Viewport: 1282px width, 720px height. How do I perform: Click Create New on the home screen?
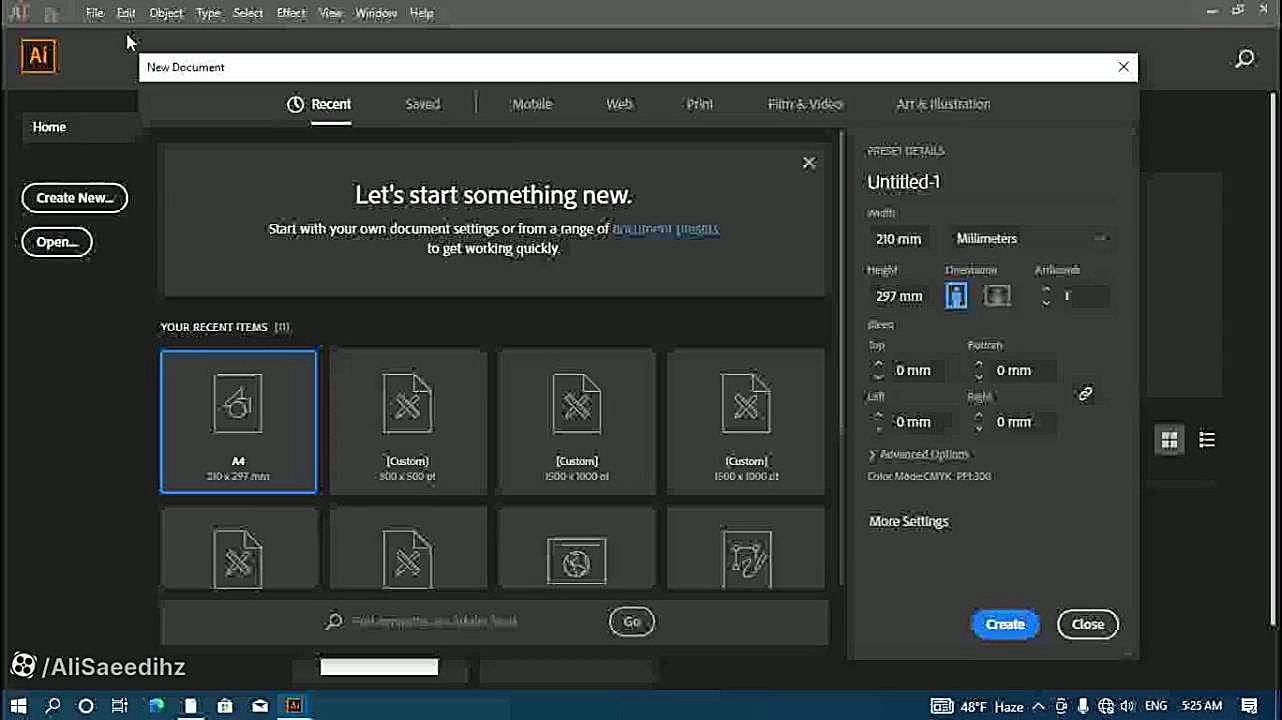point(75,198)
